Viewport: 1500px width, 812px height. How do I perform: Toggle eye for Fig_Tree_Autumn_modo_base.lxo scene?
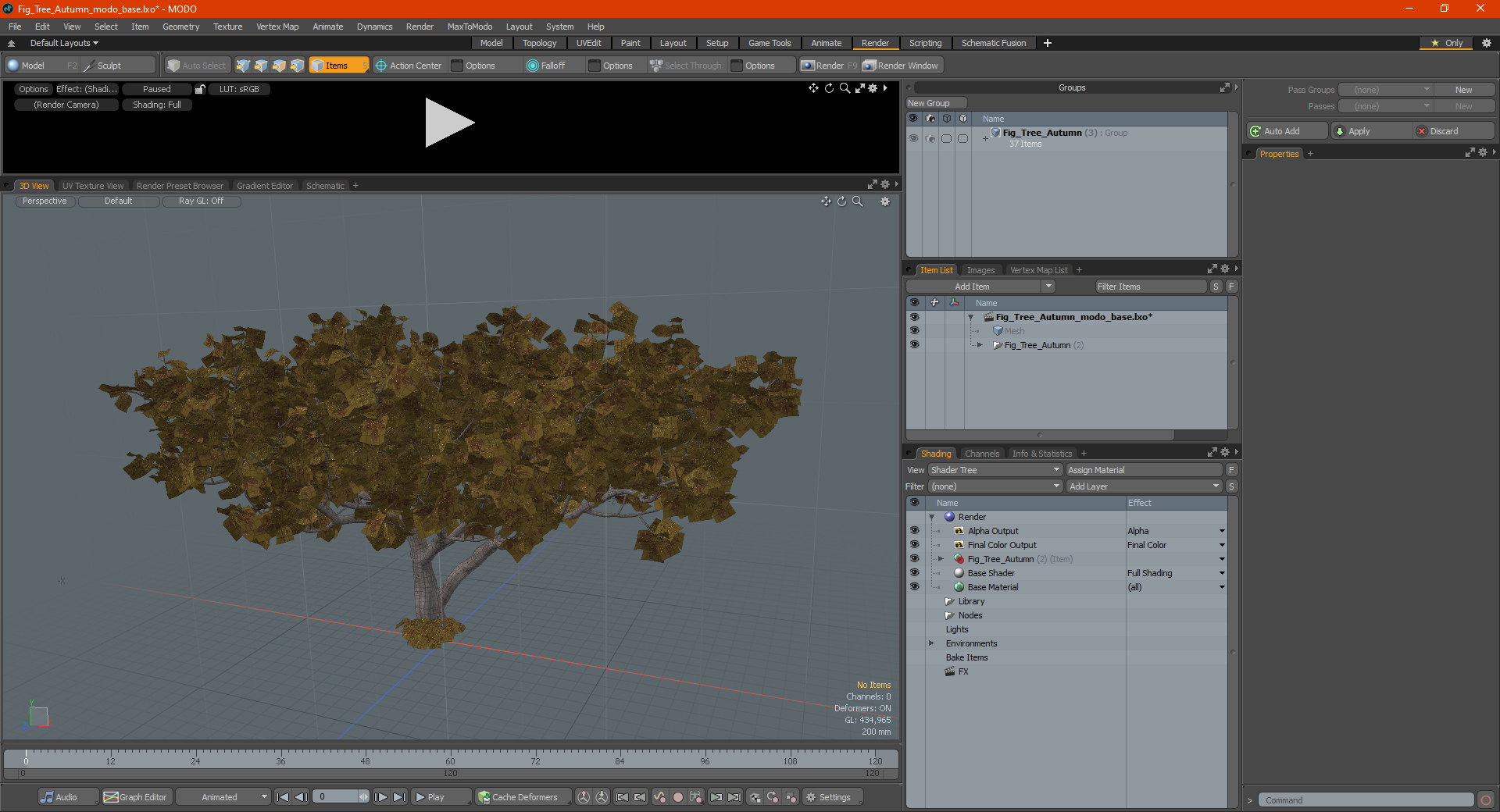(914, 317)
